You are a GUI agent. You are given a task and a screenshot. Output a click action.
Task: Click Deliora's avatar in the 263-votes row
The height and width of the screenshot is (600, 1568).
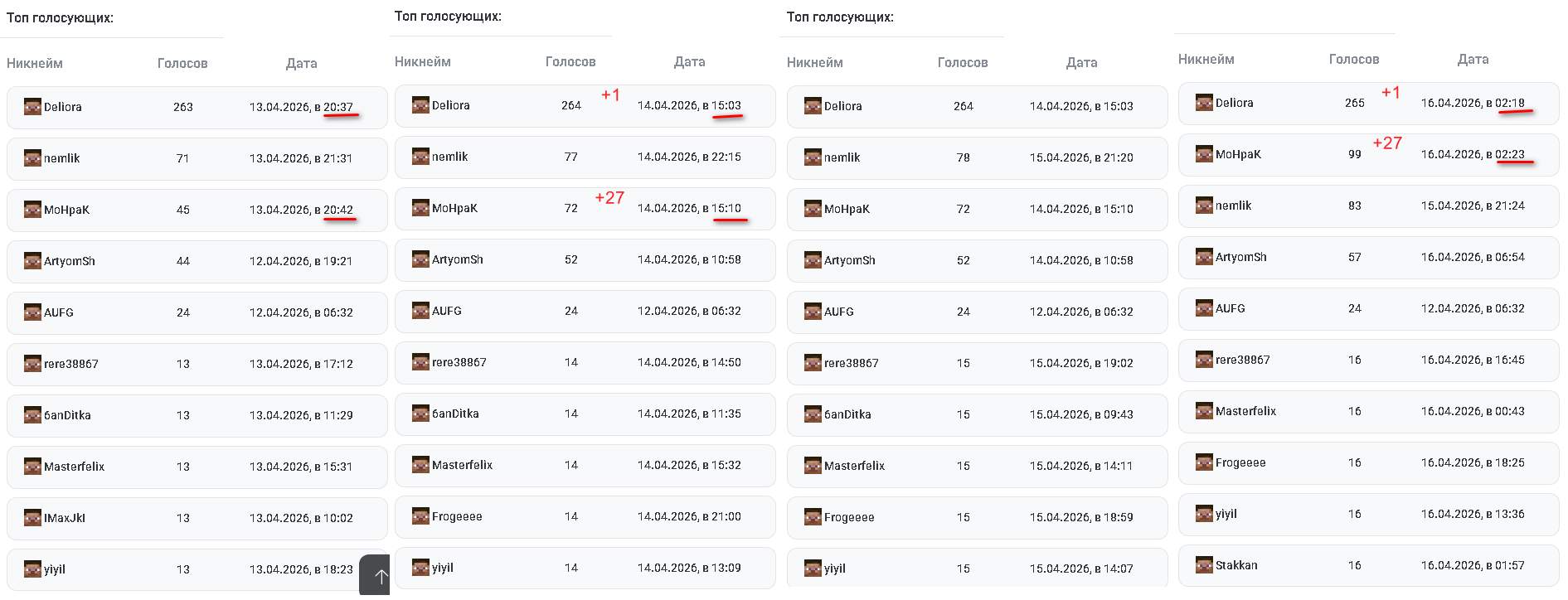pyautogui.click(x=32, y=107)
